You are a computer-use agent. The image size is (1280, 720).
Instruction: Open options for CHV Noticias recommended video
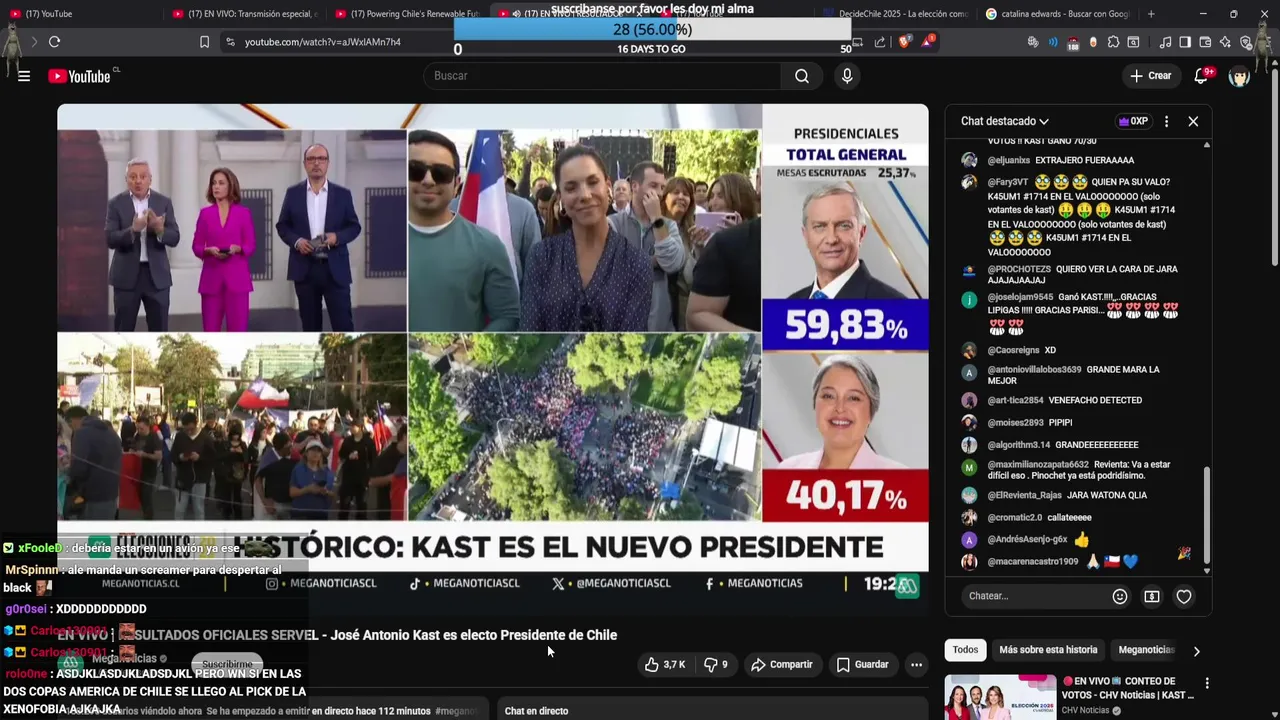(1207, 684)
